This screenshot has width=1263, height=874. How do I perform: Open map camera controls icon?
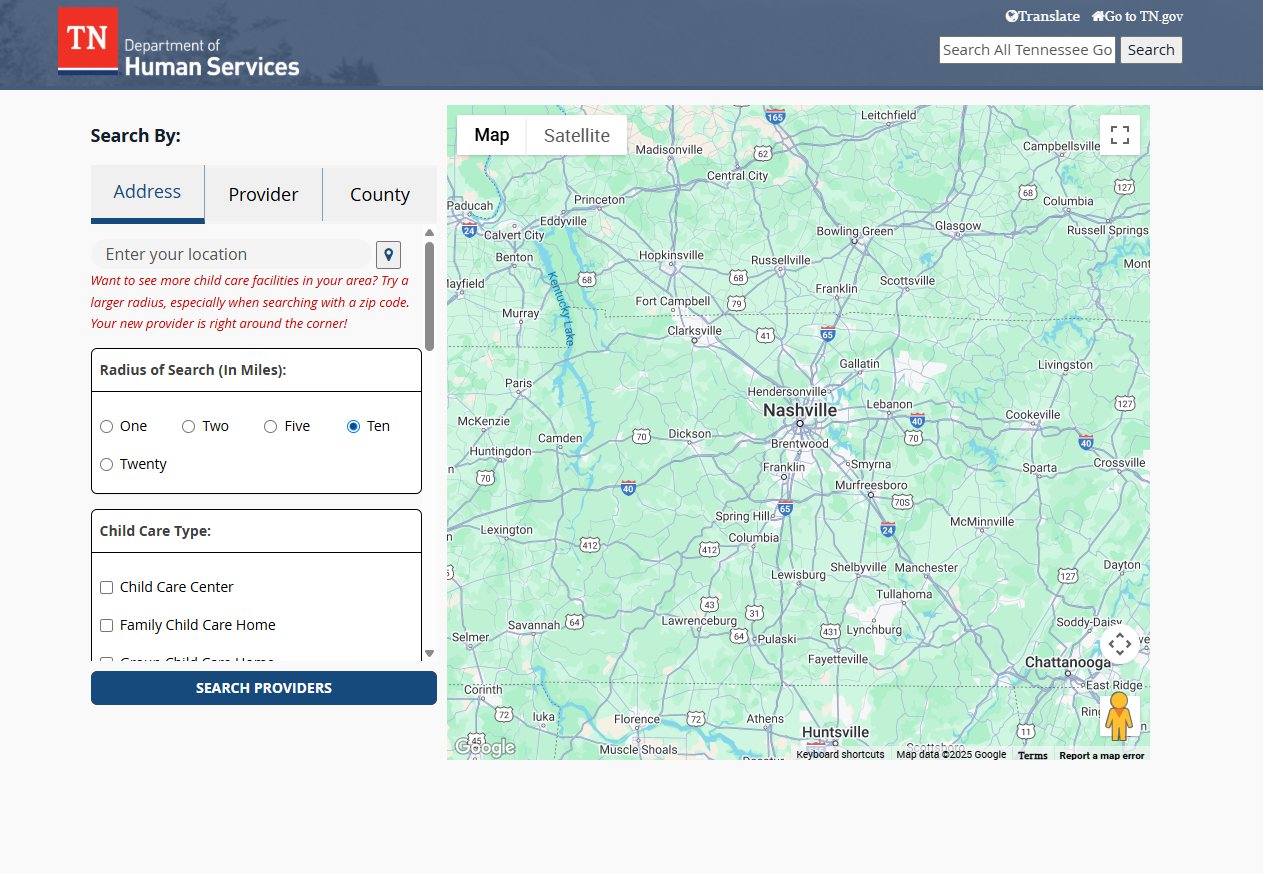1120,644
